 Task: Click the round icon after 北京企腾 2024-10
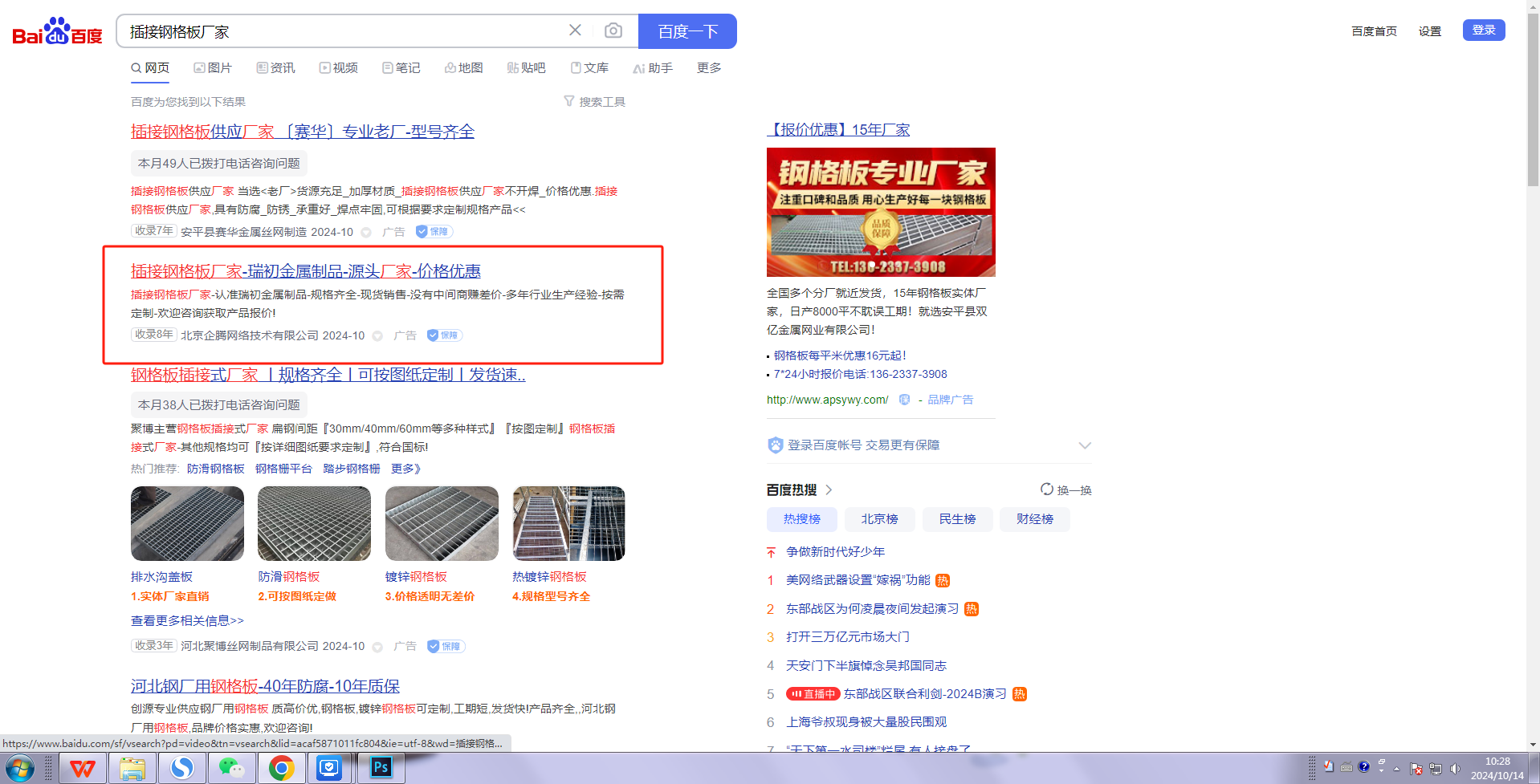tap(377, 336)
